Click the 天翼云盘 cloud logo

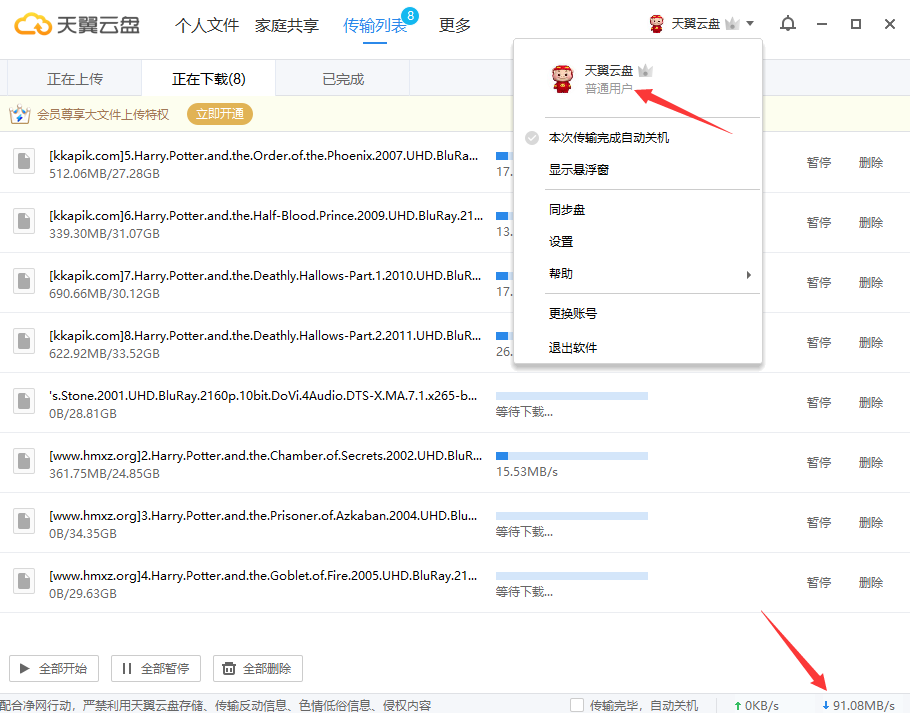33,24
